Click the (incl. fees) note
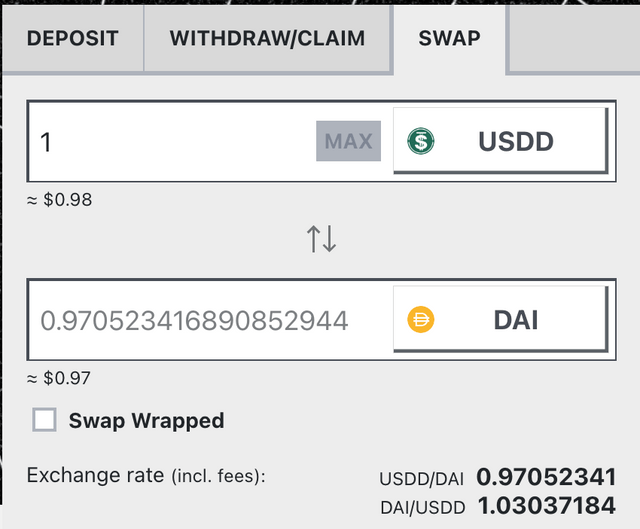The width and height of the screenshot is (640, 529). (217, 476)
